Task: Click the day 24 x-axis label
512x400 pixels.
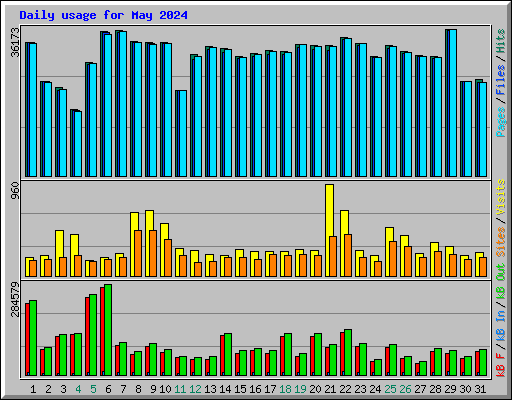Action: pyautogui.click(x=375, y=389)
